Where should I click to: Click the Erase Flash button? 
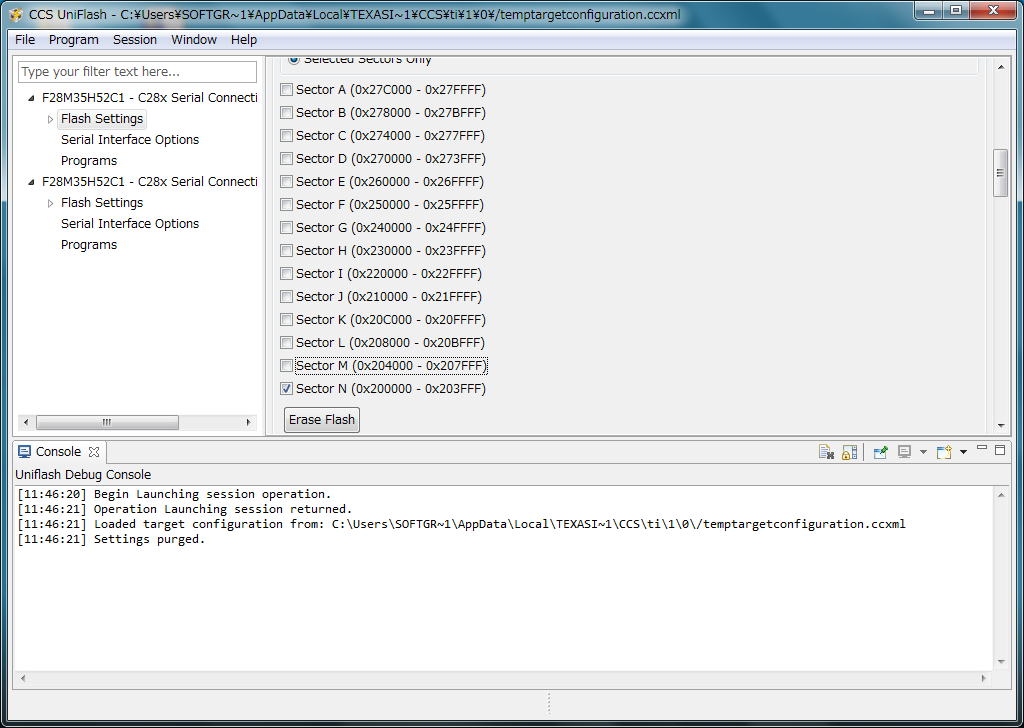pos(322,420)
